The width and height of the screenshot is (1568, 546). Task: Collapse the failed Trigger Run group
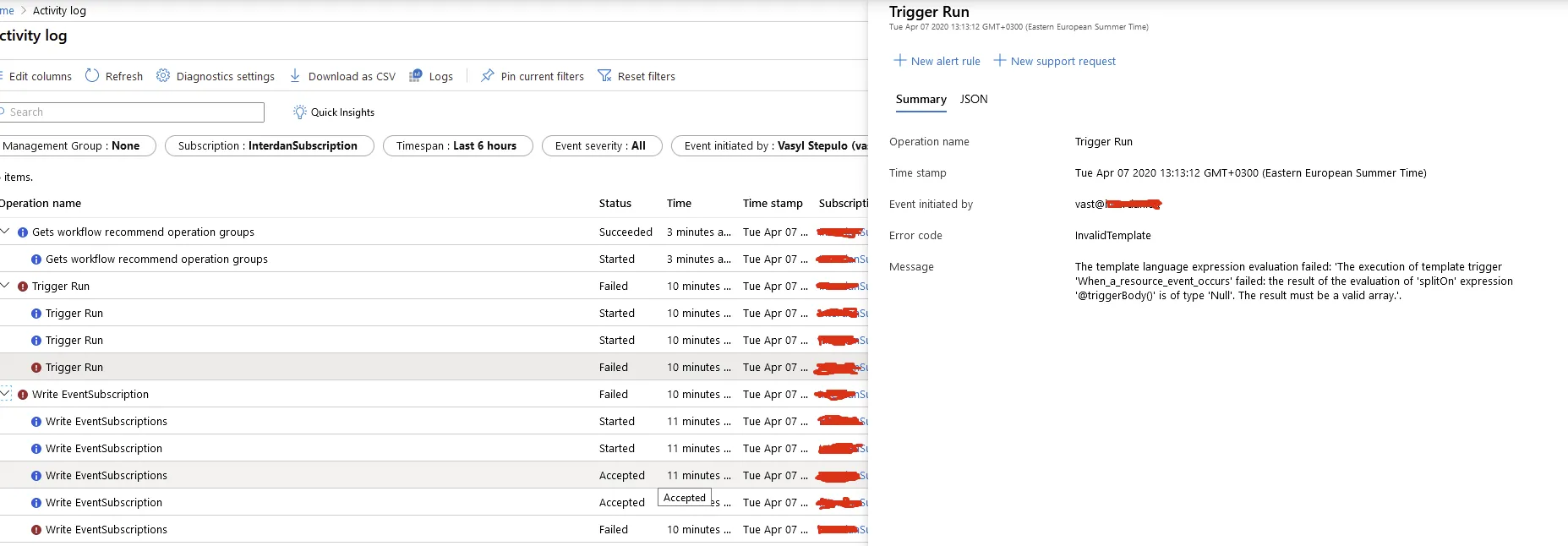click(6, 286)
